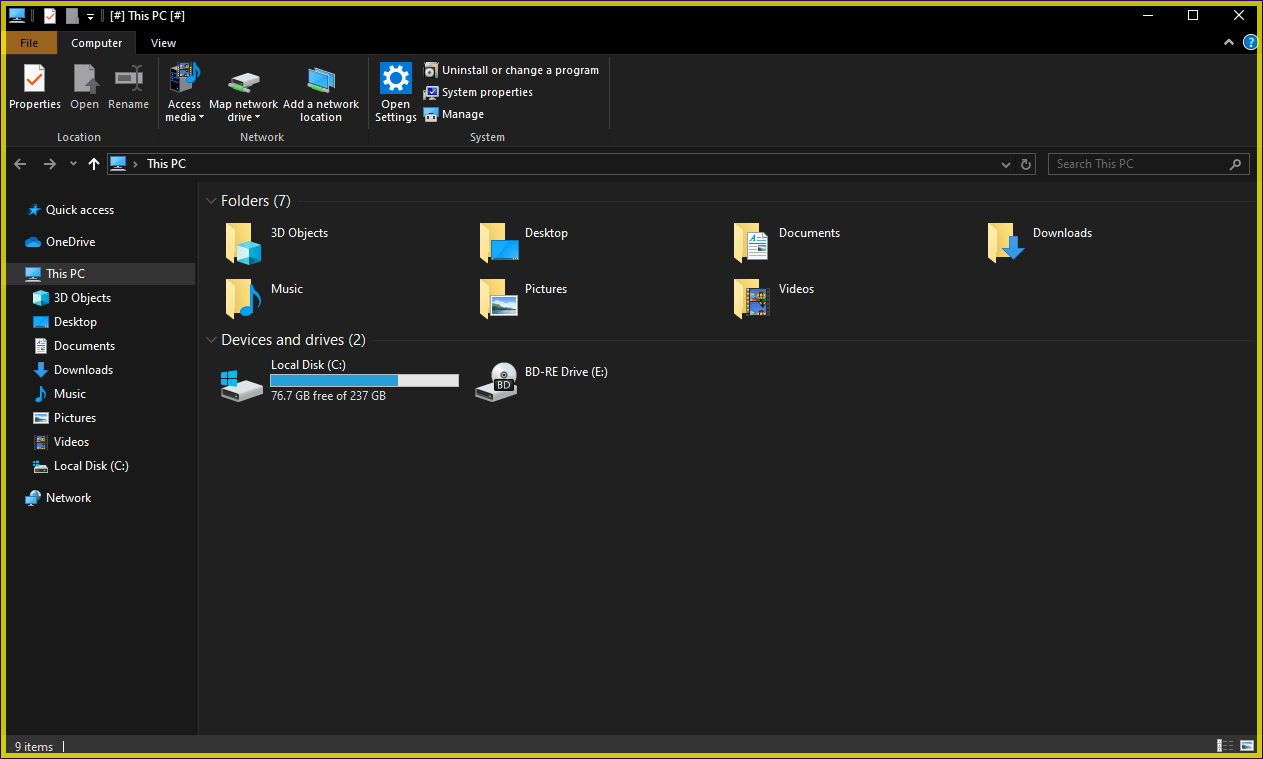
Task: Click the This PC system icon in title bar
Action: [x=17, y=16]
